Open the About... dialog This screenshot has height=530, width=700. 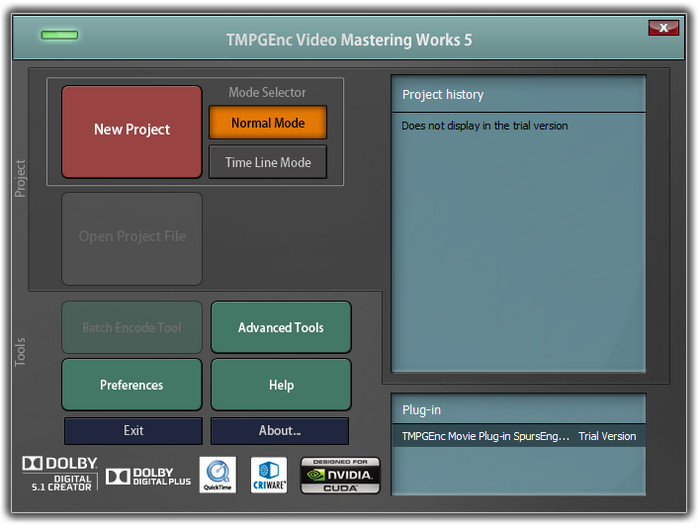coord(279,430)
